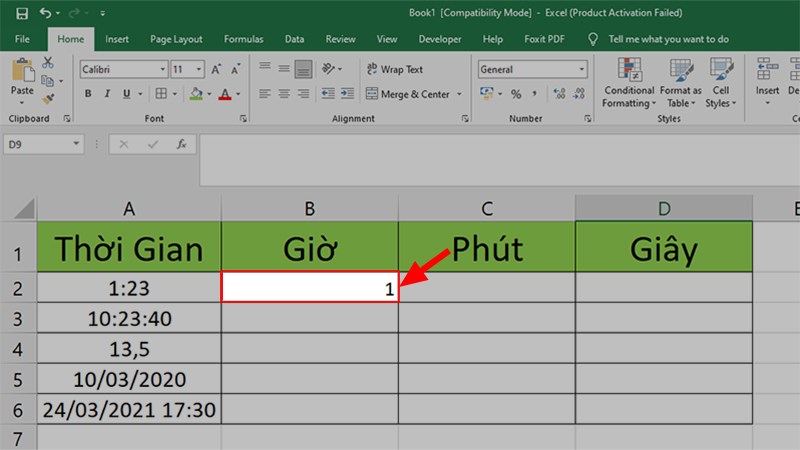Switch to the Insert ribbon tab

(x=117, y=39)
